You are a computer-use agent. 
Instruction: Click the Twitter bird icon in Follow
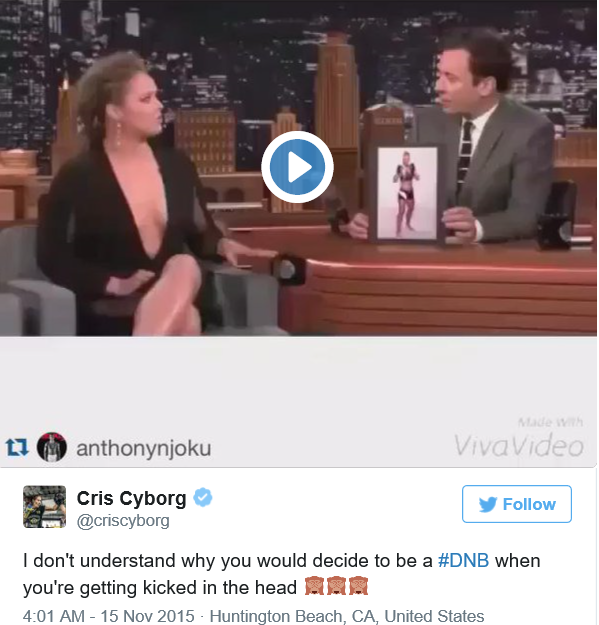coord(488,504)
